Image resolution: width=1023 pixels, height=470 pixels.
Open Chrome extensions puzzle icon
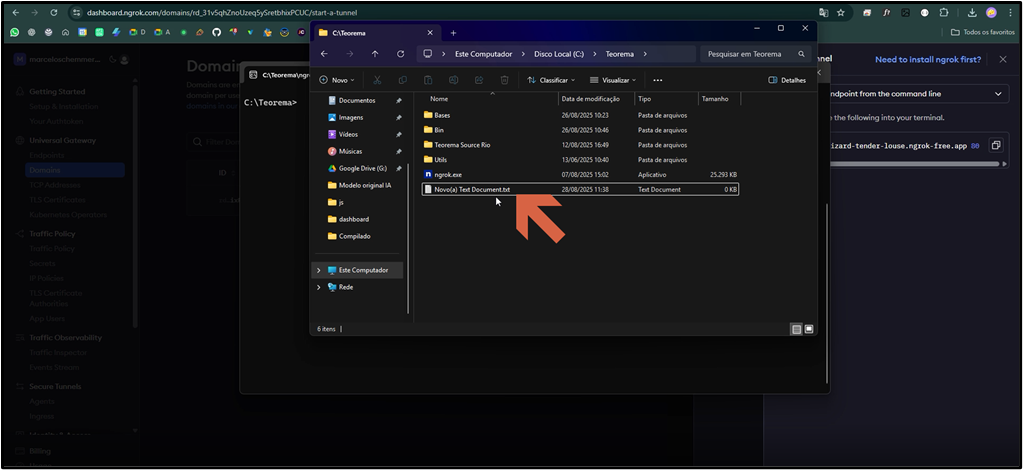(943, 12)
